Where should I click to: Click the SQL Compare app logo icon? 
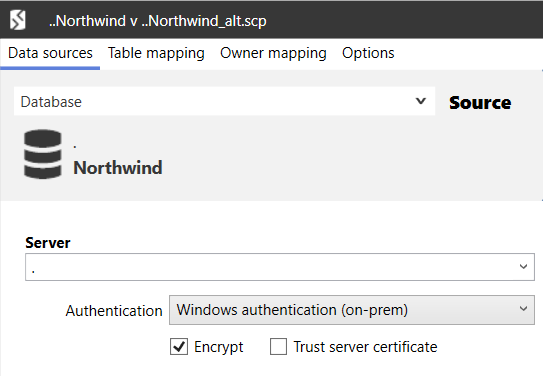click(17, 20)
